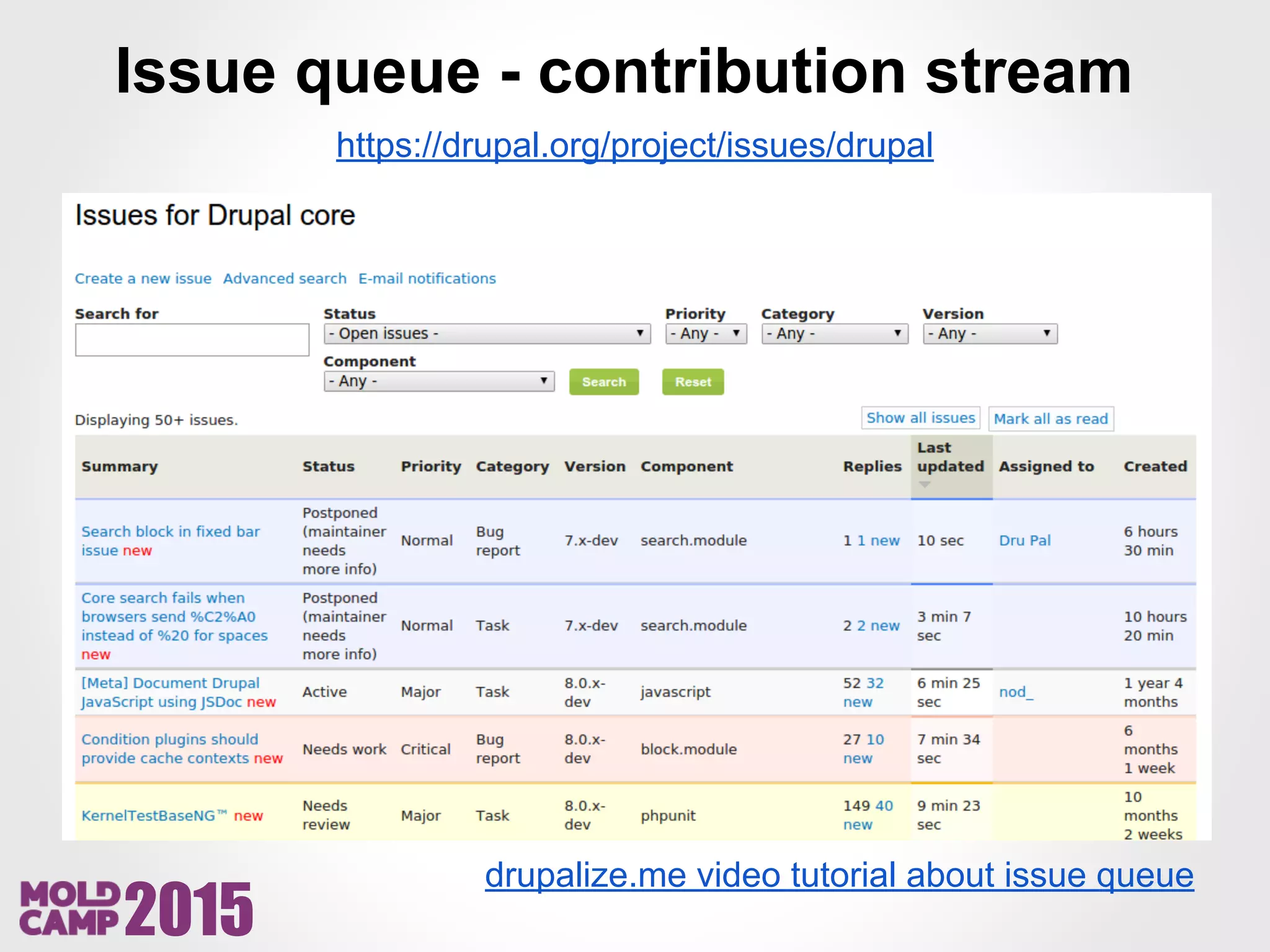Screen dimensions: 1270x952
Task: Click the 1 year 4 months created cell
Action: (1153, 692)
